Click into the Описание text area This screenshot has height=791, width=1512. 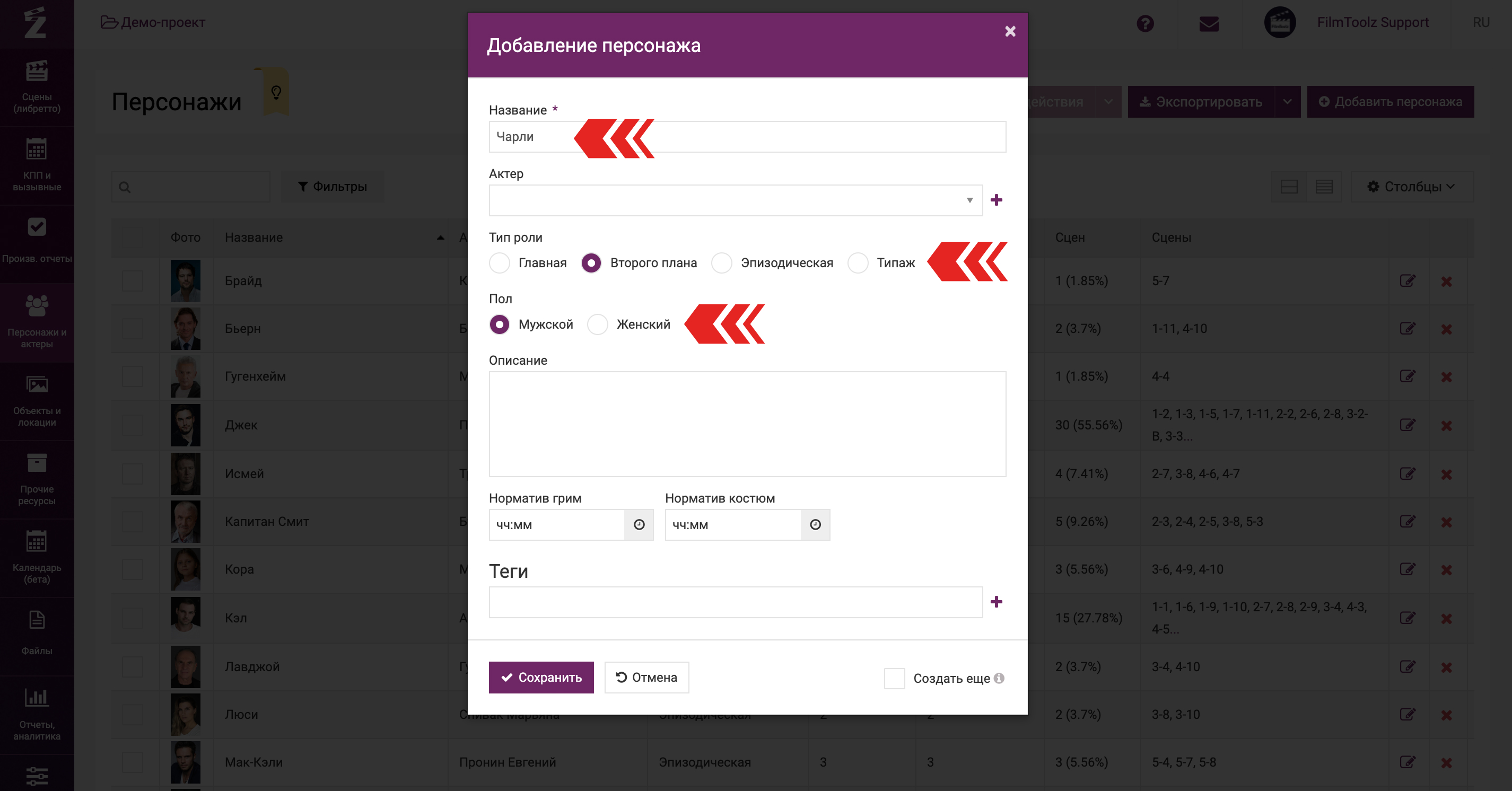point(747,424)
